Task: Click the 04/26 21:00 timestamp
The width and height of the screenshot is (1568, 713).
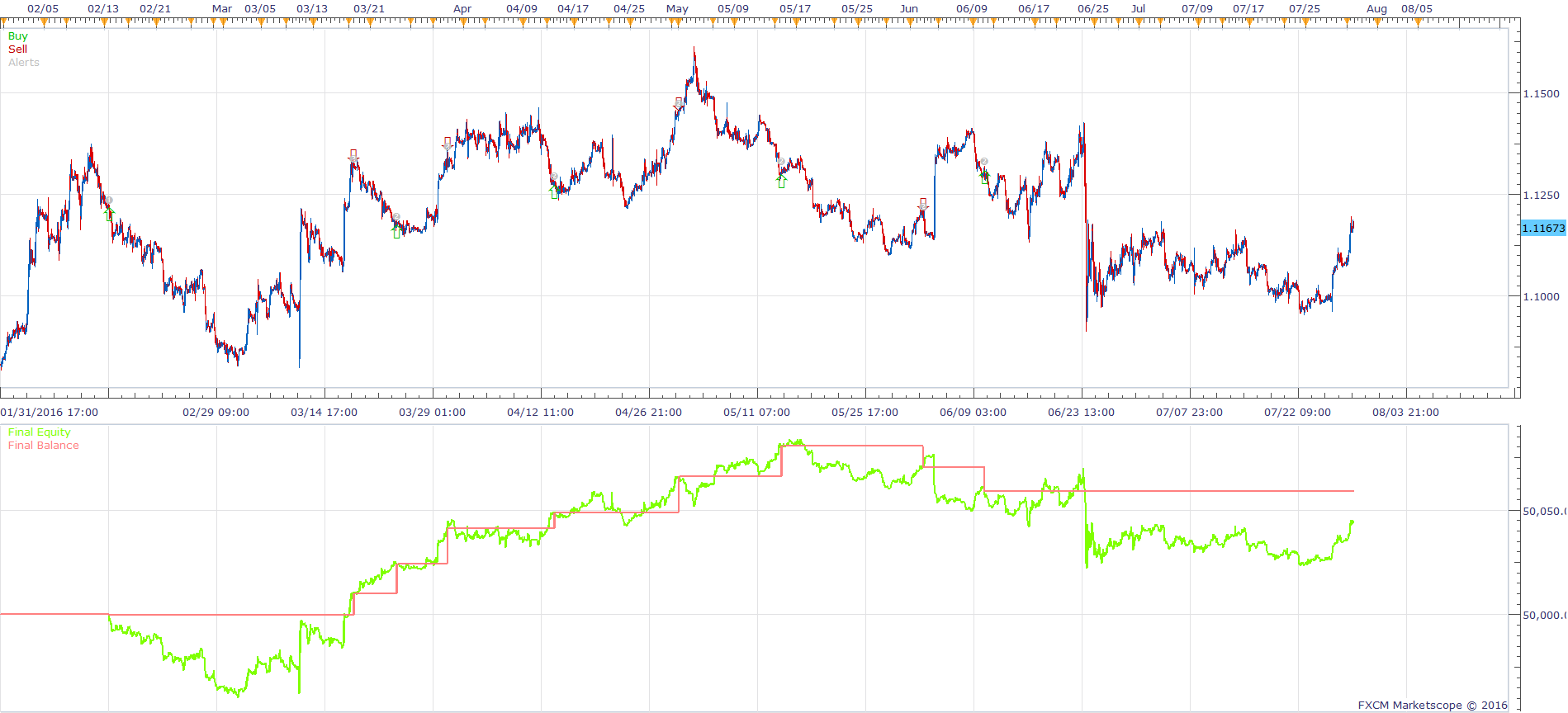Action: click(x=648, y=412)
